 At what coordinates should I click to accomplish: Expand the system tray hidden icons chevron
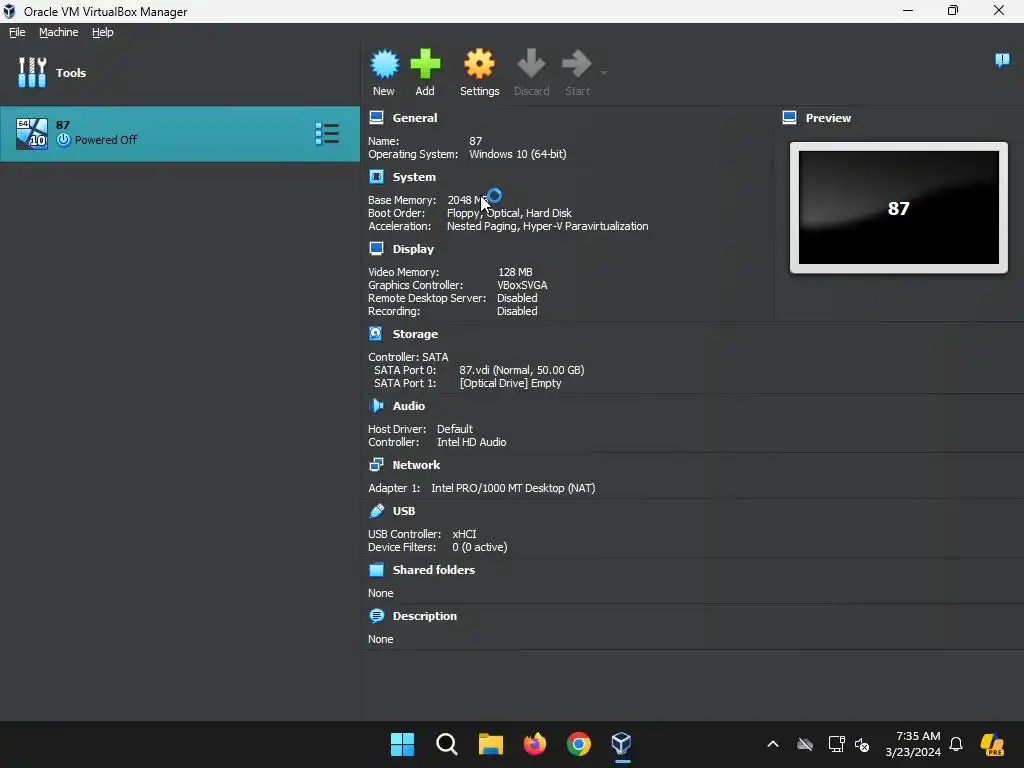(773, 744)
